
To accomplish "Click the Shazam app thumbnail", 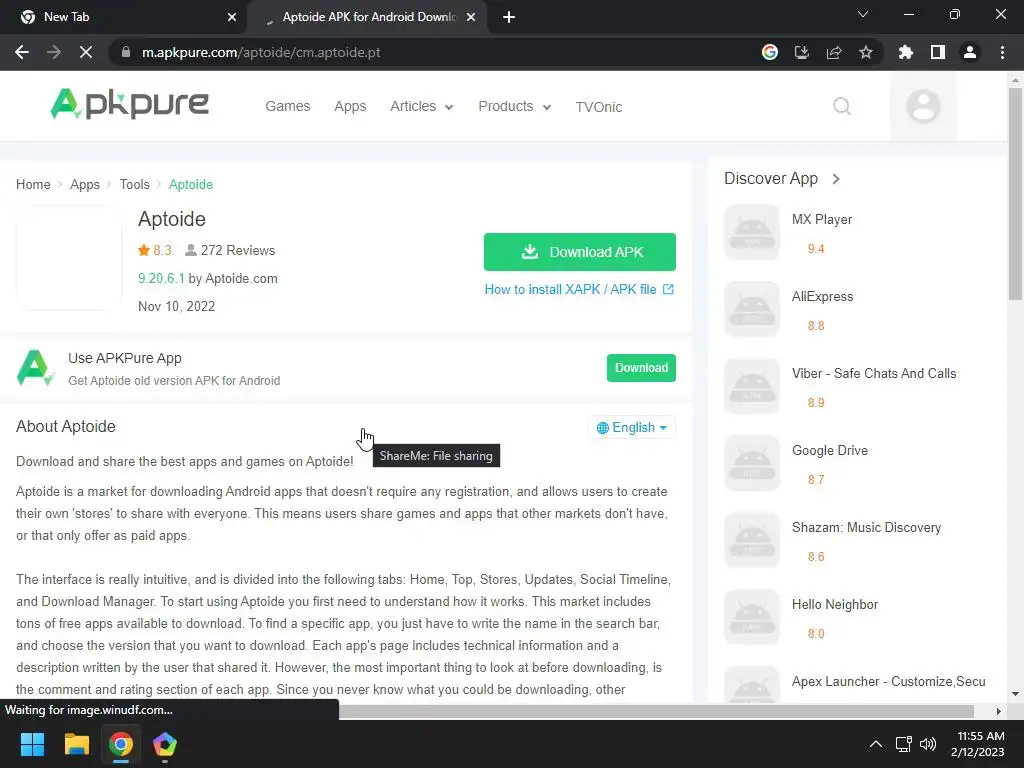I will tap(752, 540).
